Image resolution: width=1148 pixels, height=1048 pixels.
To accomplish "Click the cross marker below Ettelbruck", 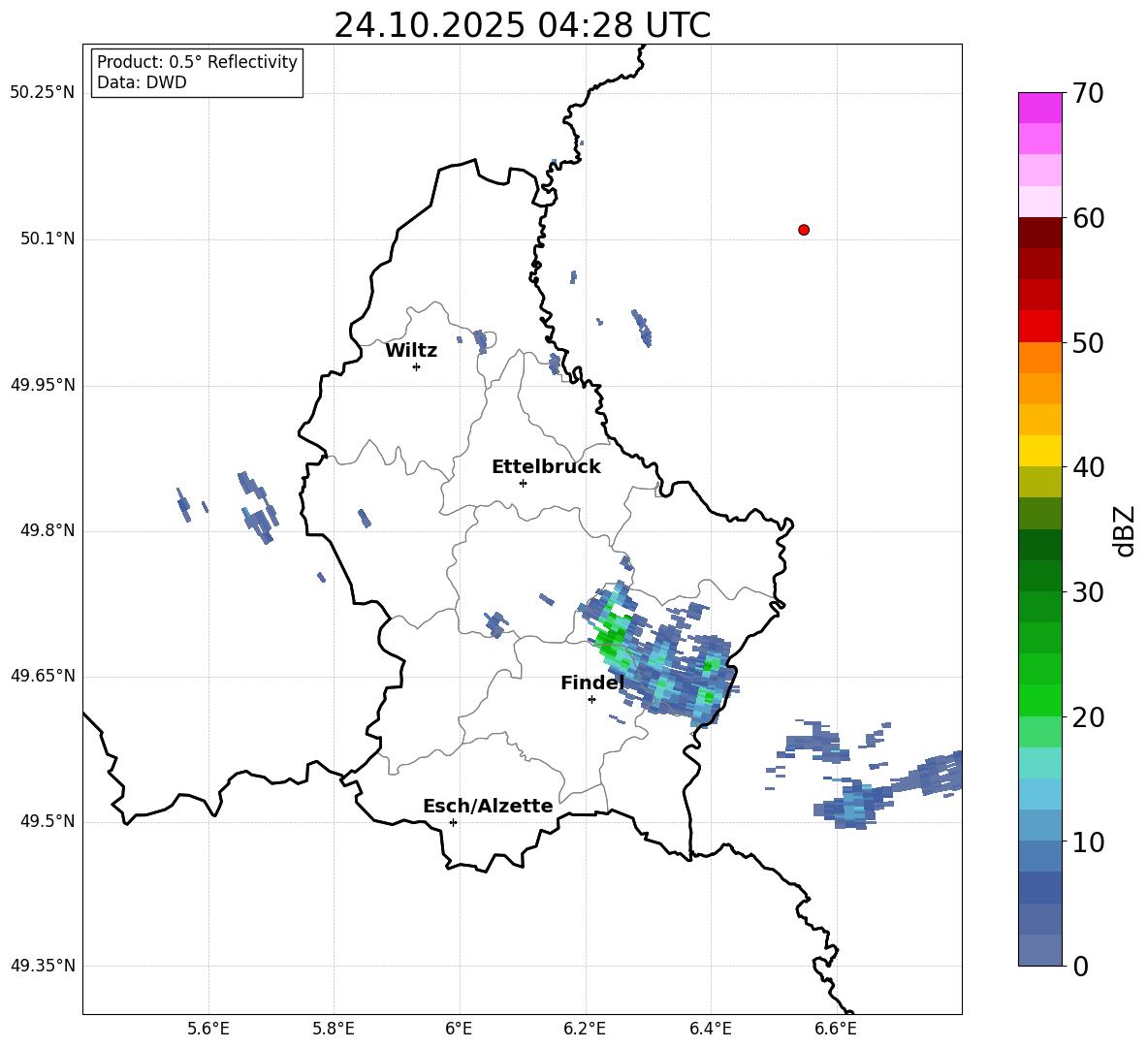I will coord(523,483).
